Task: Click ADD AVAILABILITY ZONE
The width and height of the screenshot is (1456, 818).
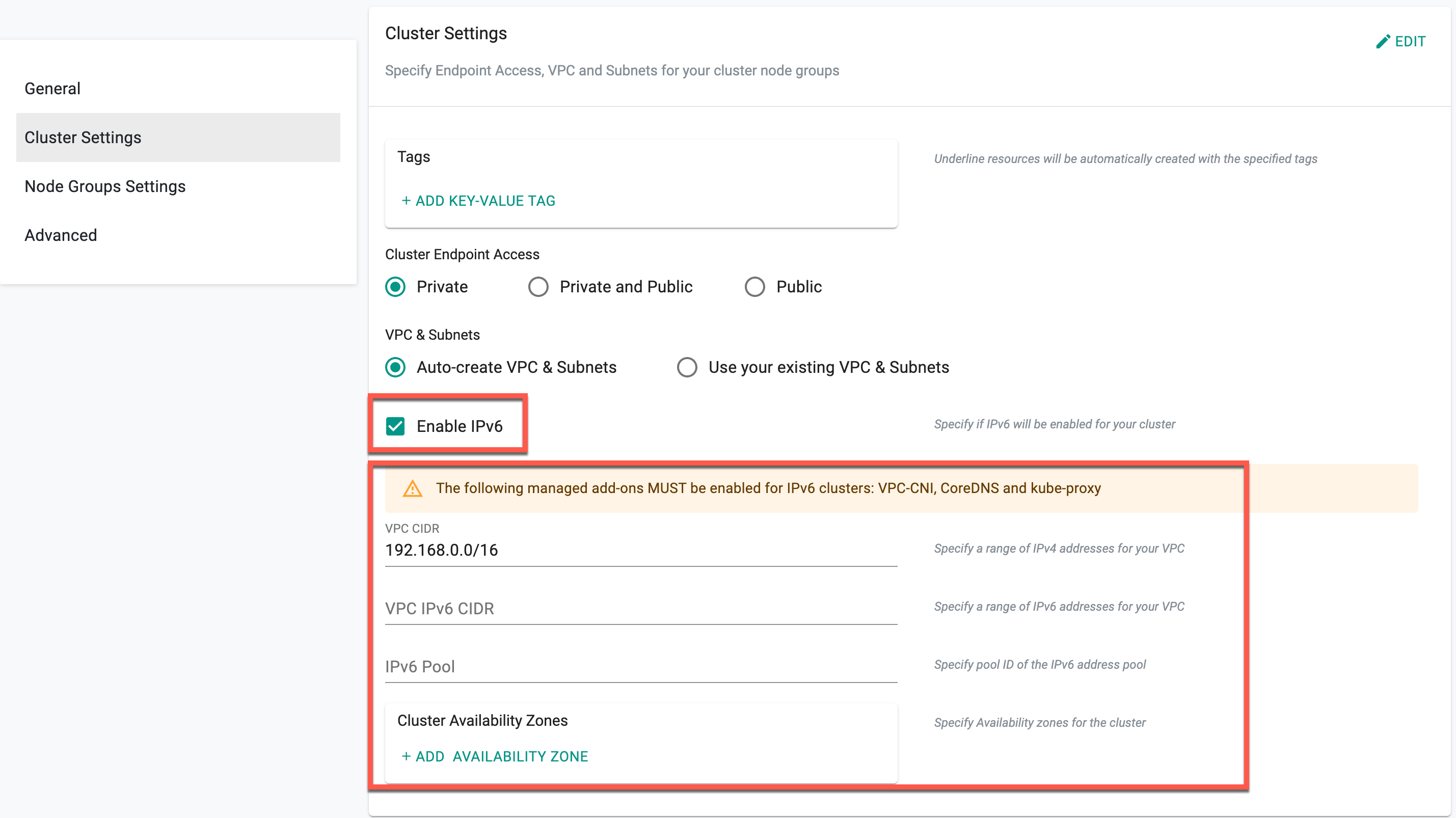Action: [495, 756]
